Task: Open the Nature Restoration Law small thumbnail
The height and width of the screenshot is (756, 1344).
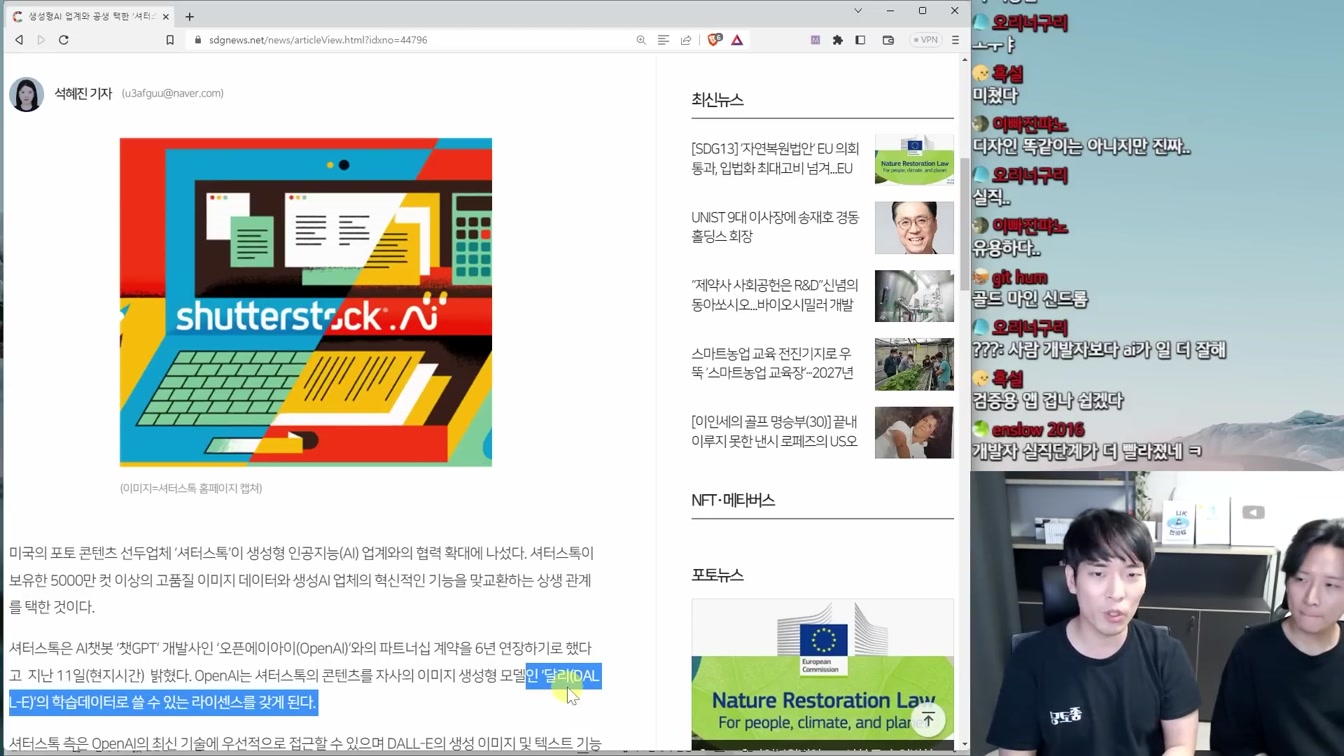Action: click(x=914, y=159)
